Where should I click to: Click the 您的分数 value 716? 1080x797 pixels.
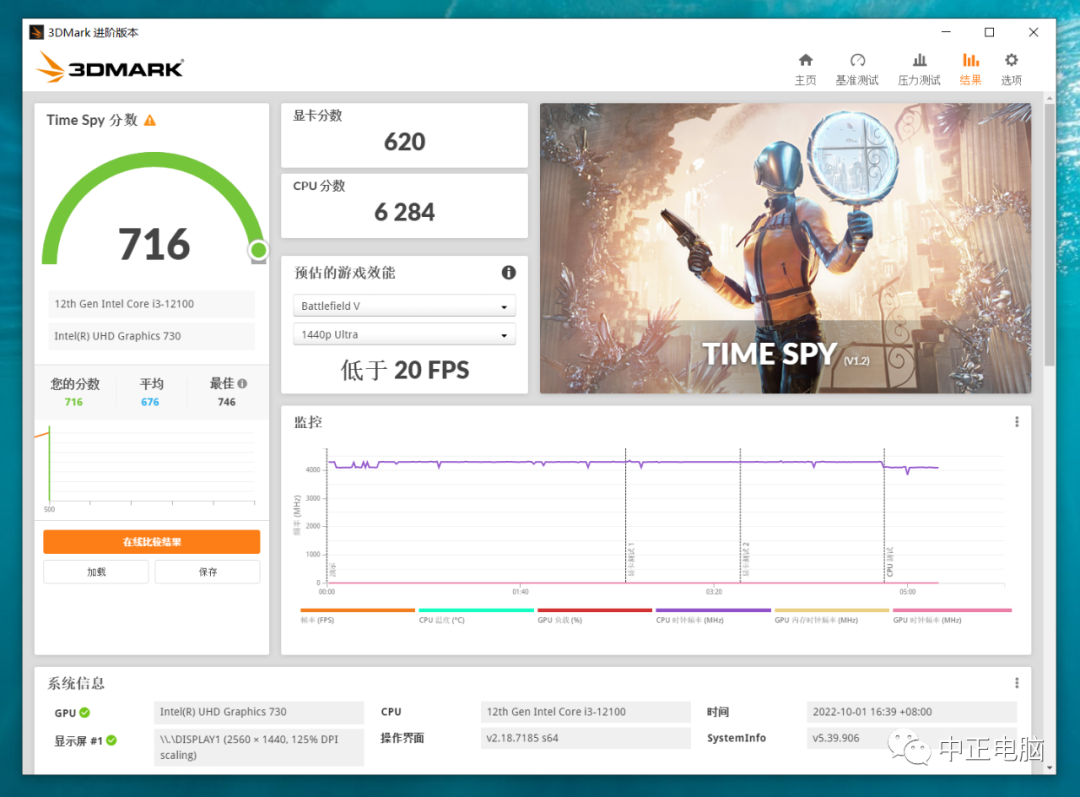tap(74, 402)
